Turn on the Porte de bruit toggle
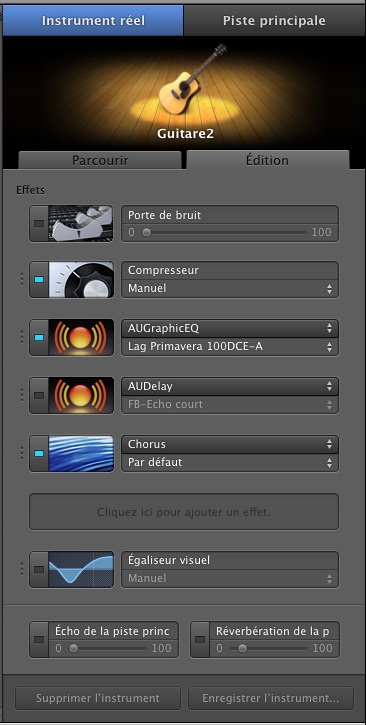 click(39, 224)
